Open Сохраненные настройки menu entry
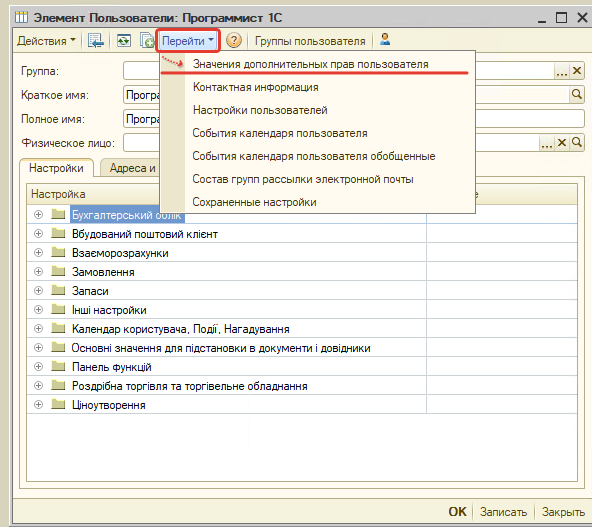 (x=254, y=202)
